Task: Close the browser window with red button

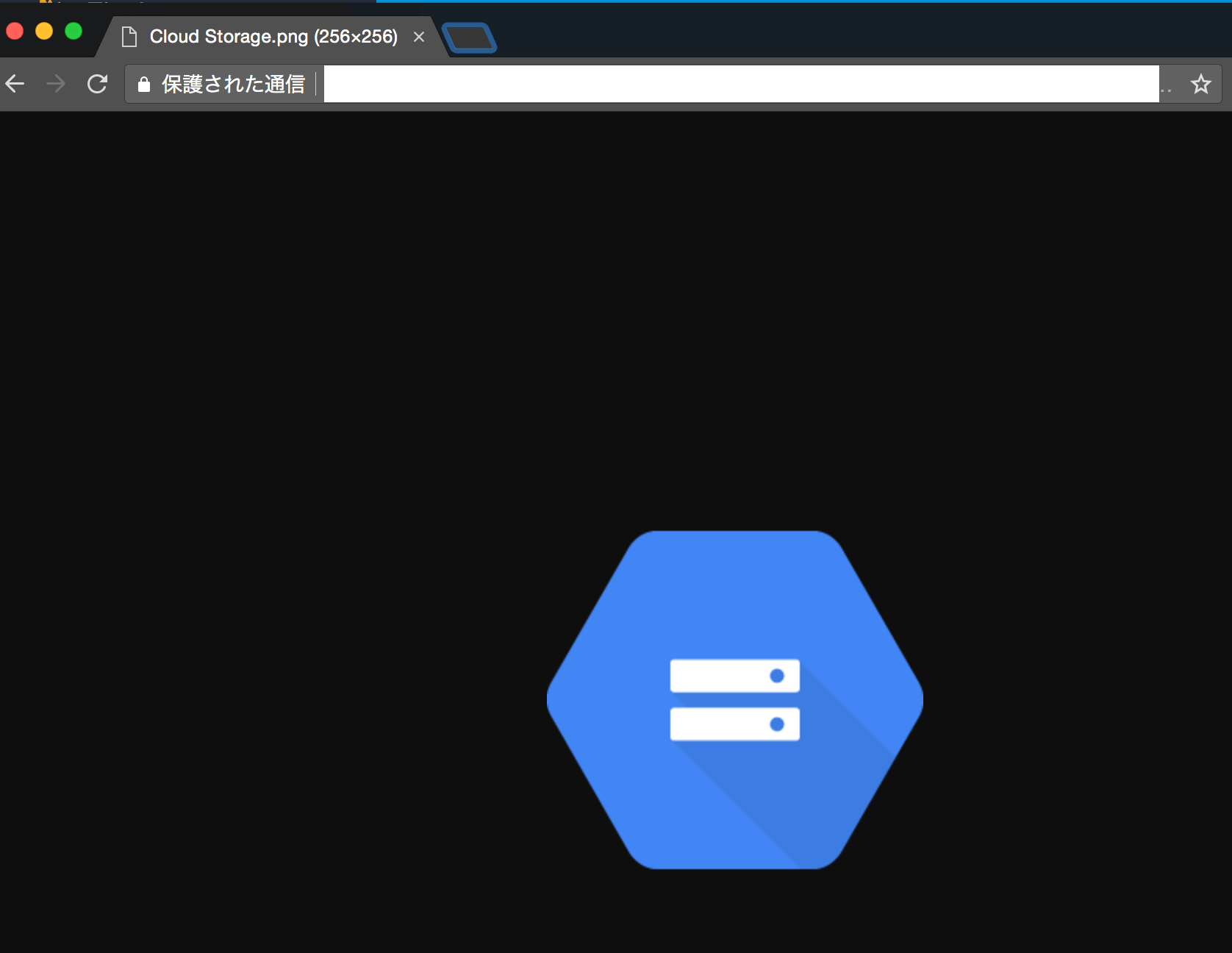Action: [x=15, y=31]
